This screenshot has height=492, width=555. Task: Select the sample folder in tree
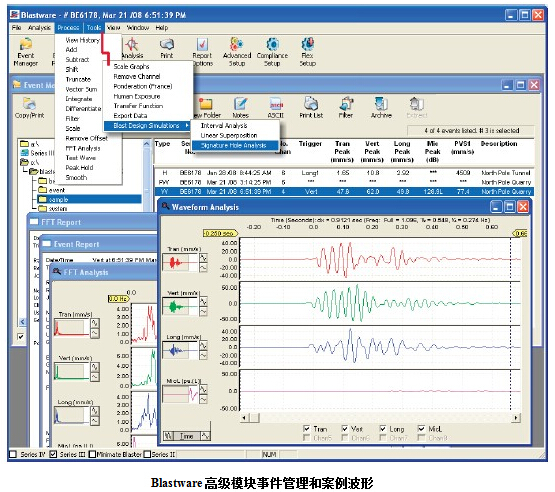click(x=58, y=199)
